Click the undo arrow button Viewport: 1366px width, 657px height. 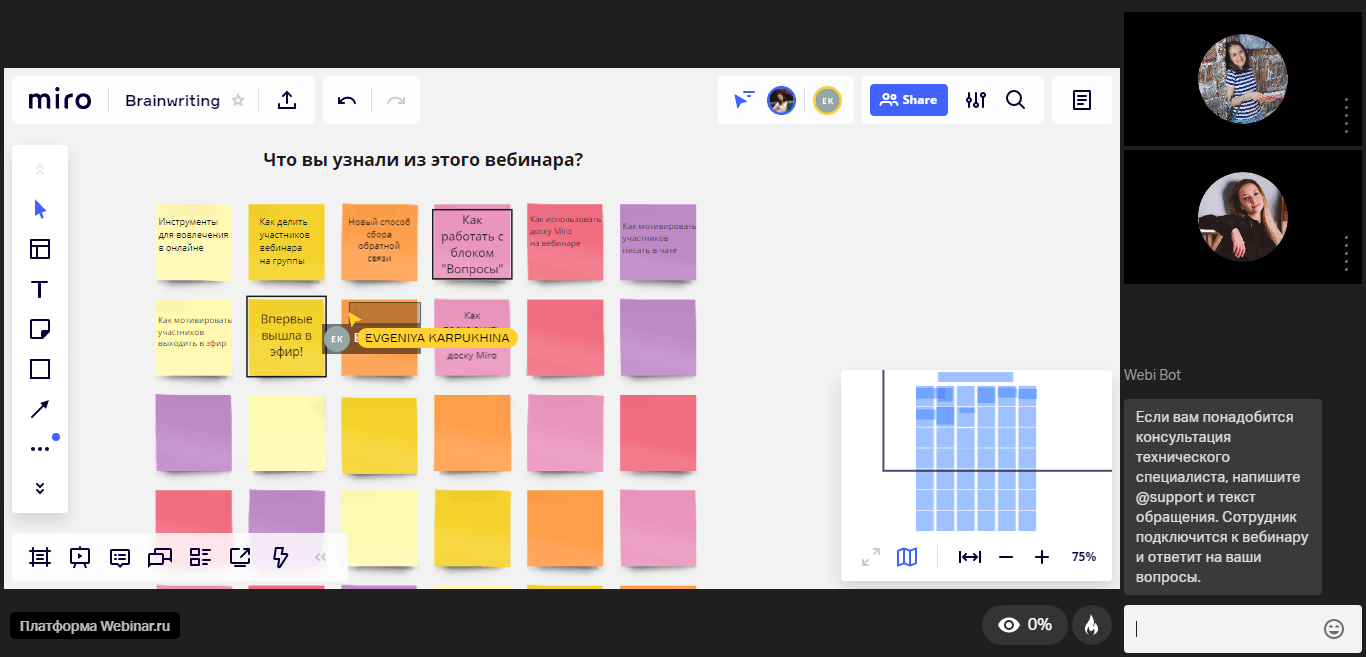[x=347, y=100]
